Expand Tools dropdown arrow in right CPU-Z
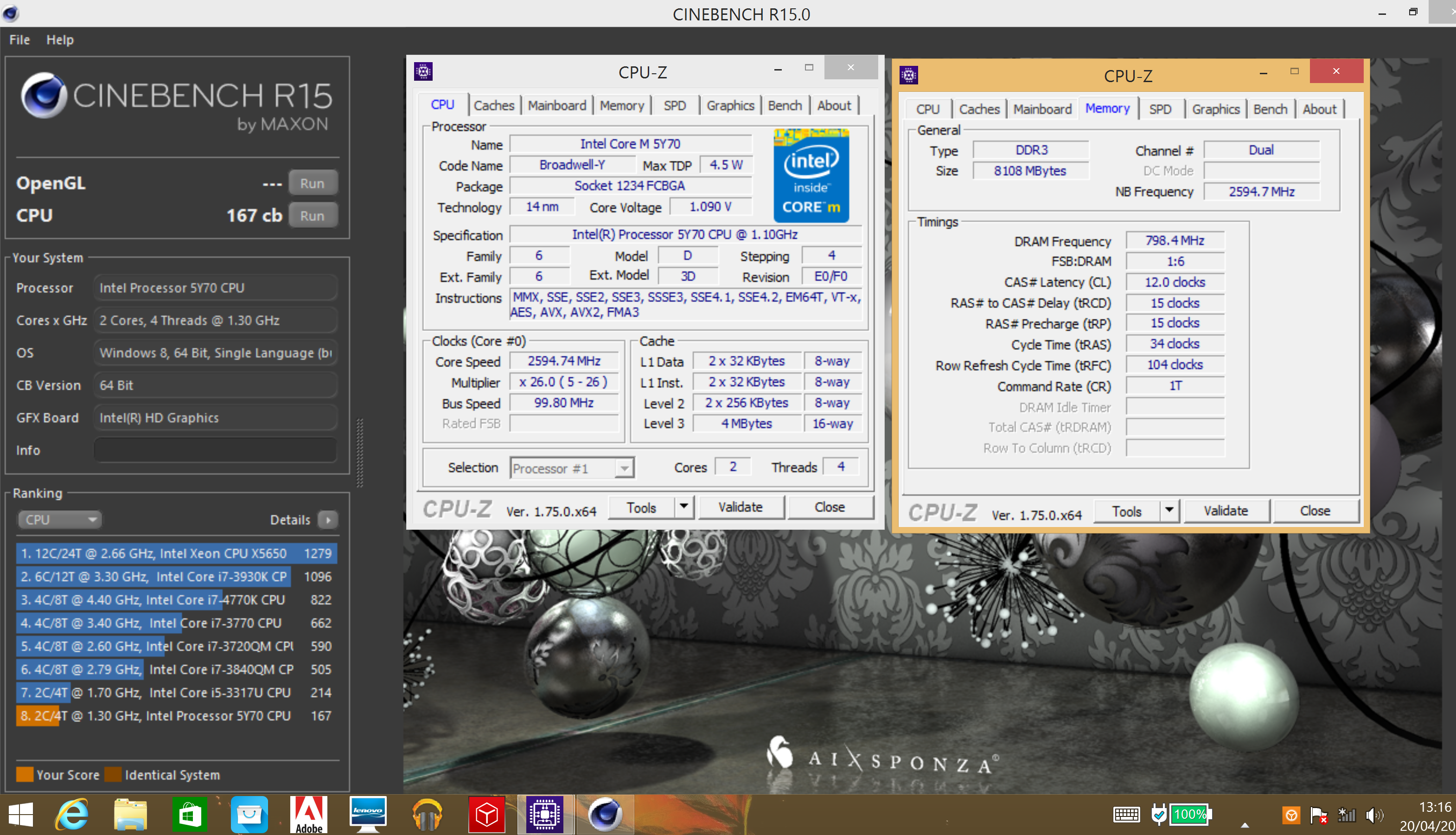Screen dimensions: 1456x835 1169,510
